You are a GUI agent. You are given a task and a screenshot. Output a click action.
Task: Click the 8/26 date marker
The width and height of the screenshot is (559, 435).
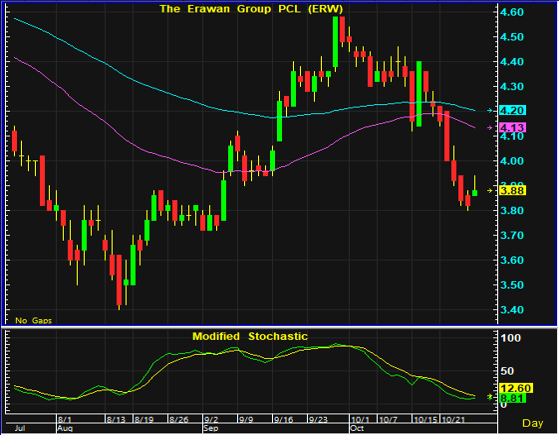(x=179, y=419)
